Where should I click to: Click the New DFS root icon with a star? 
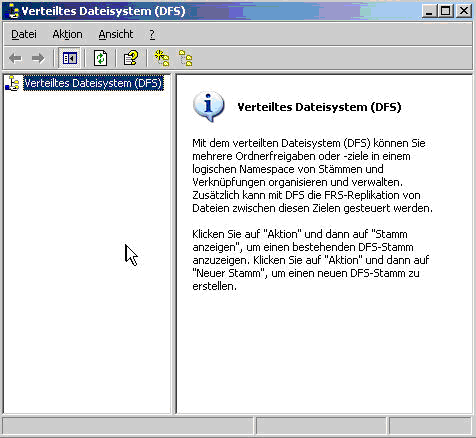pos(162,58)
